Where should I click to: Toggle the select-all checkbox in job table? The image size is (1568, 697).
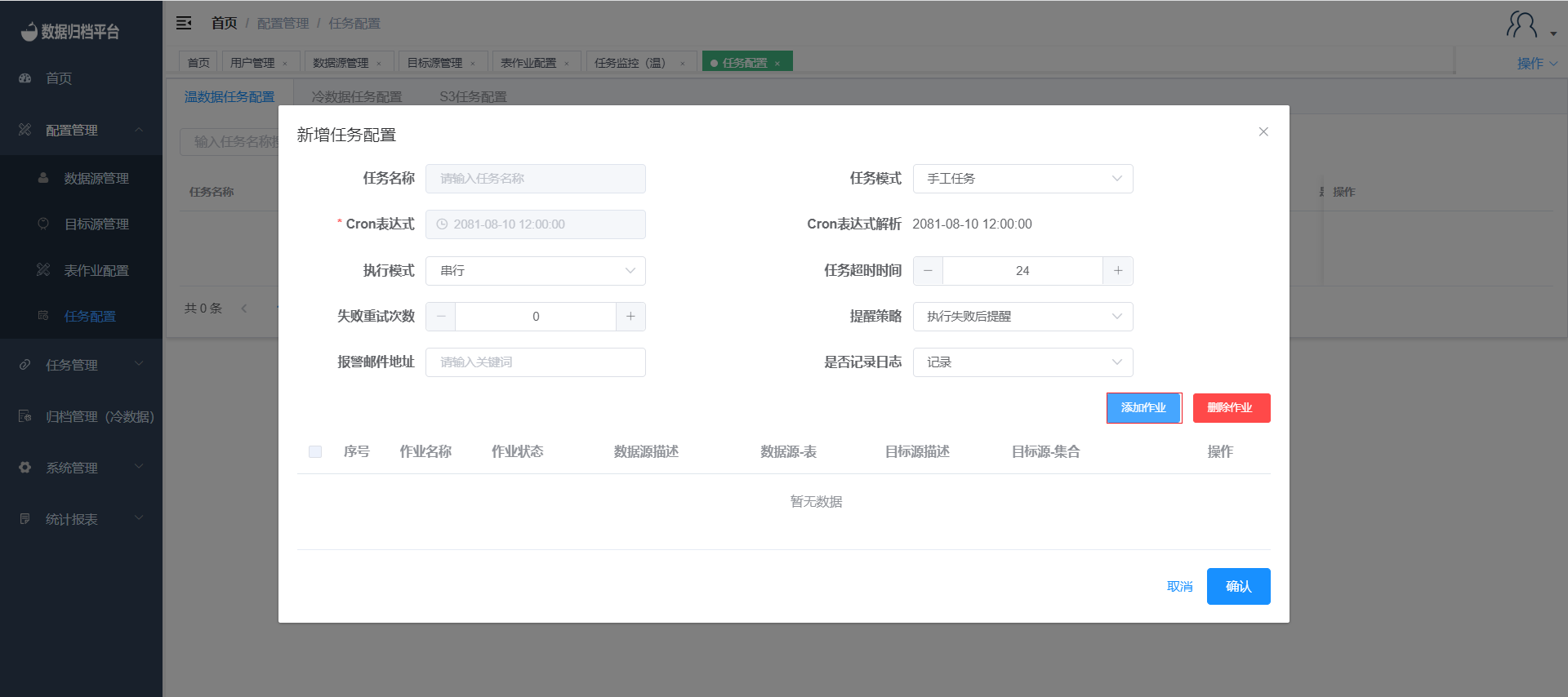tap(315, 452)
